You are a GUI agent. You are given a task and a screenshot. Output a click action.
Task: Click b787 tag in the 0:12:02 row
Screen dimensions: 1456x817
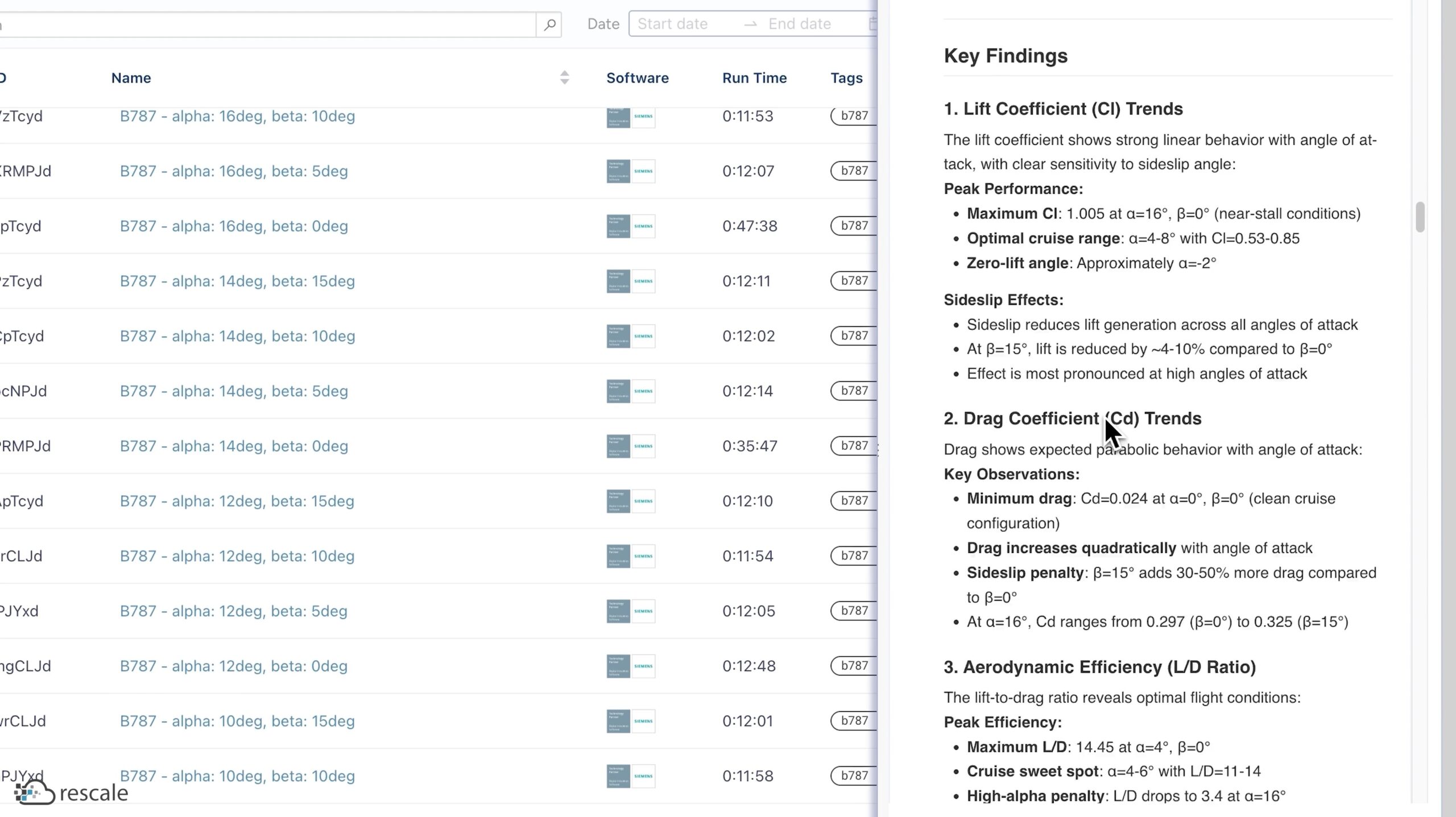tap(854, 335)
